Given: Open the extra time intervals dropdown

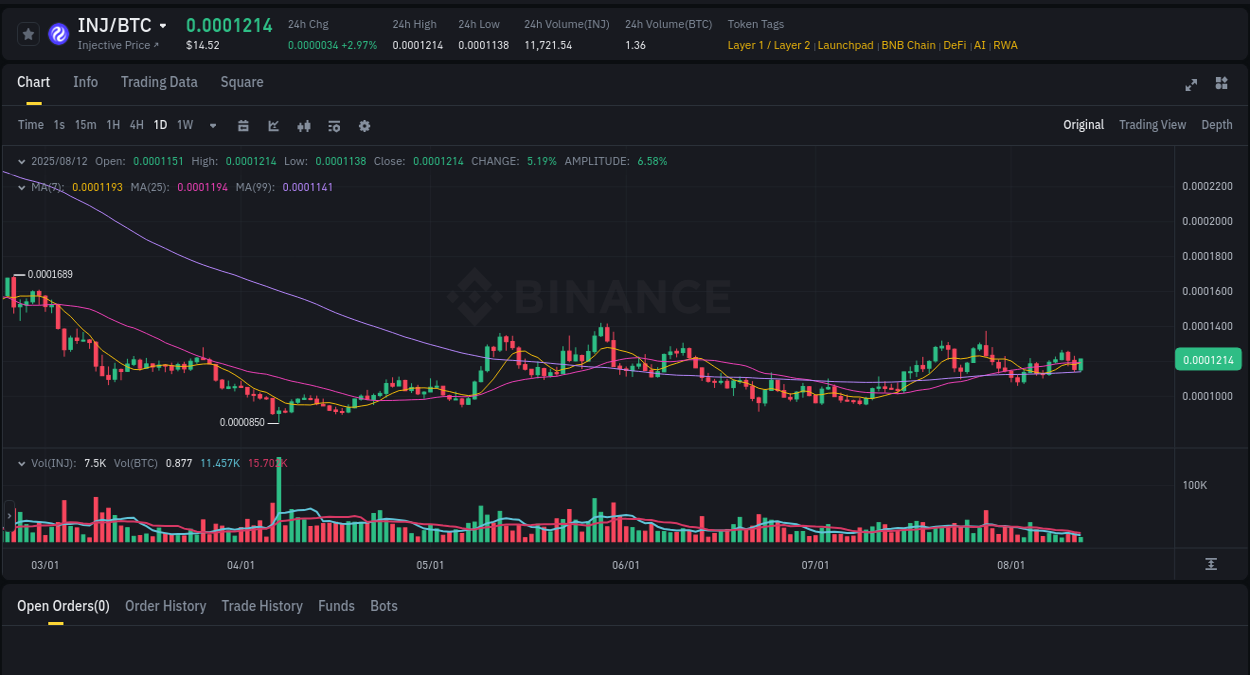Looking at the screenshot, I should point(212,125).
